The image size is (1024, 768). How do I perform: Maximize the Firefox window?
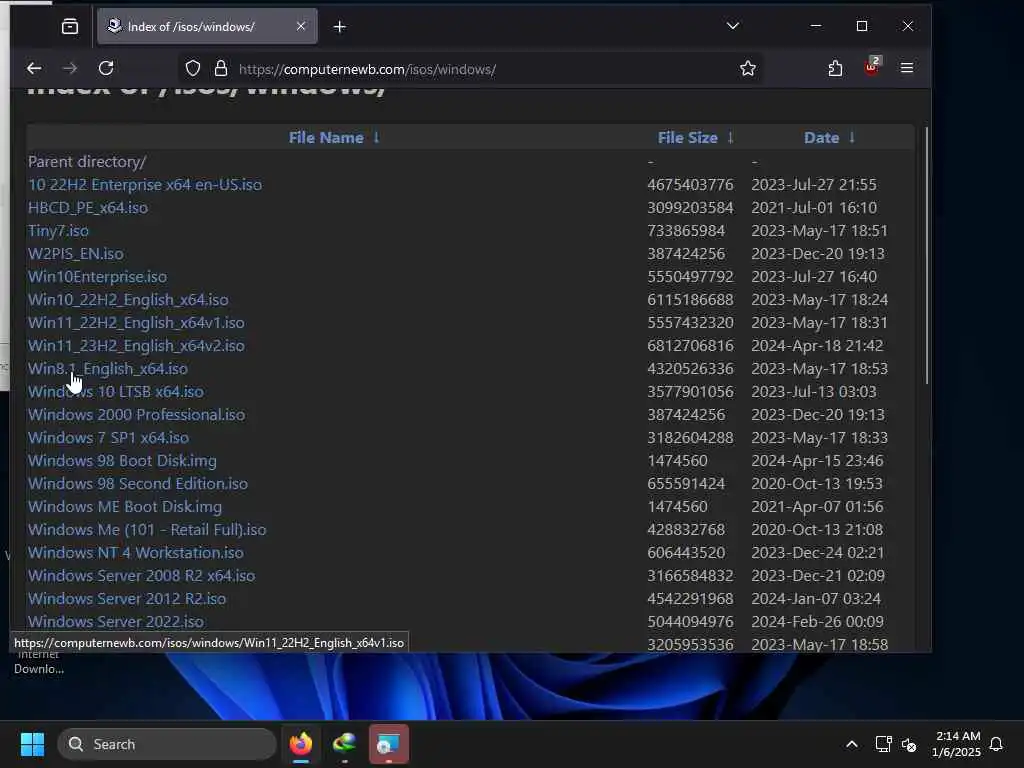(862, 26)
